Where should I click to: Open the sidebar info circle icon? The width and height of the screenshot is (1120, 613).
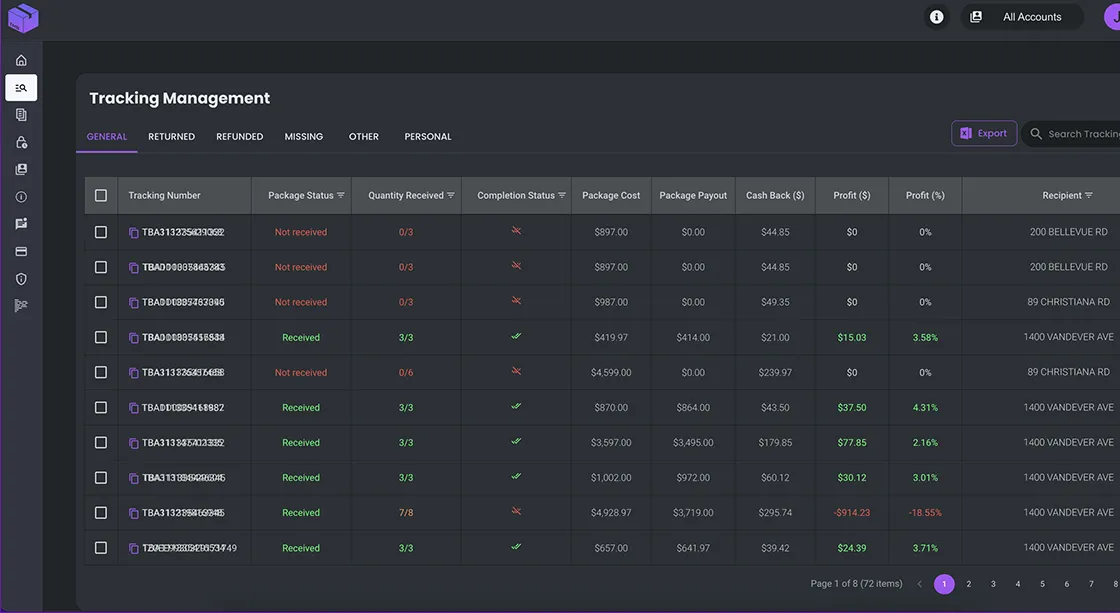[x=21, y=196]
